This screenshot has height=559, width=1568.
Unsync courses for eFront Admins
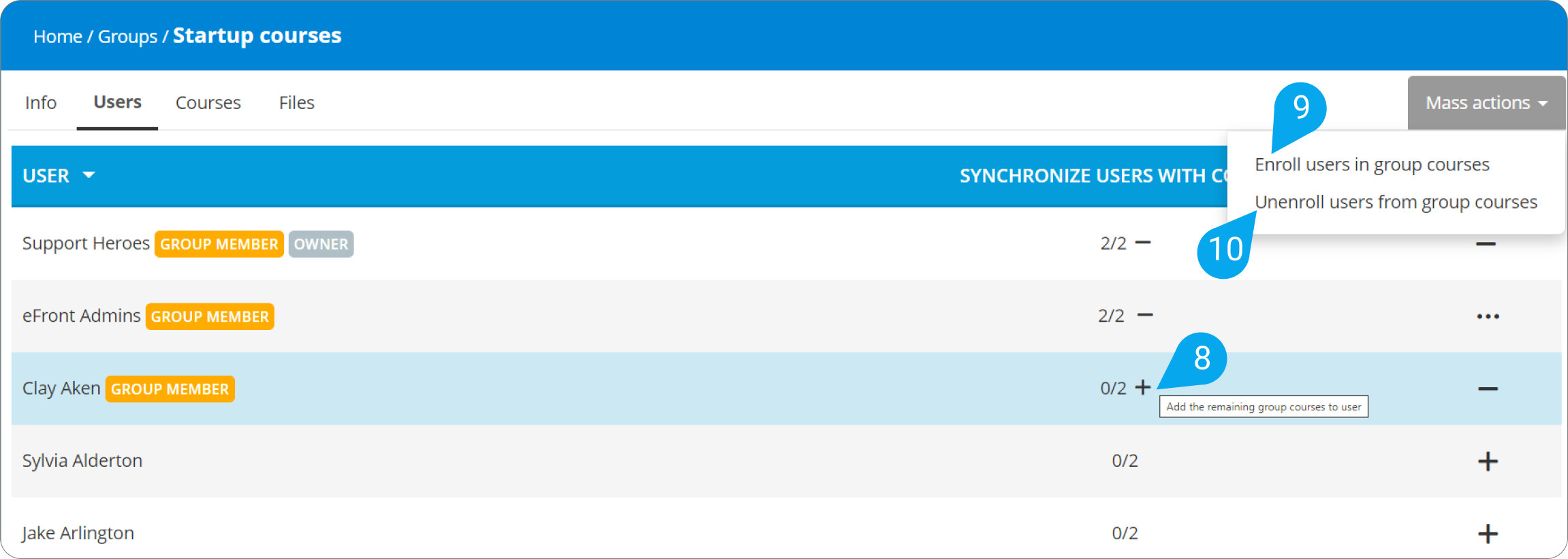click(1145, 315)
